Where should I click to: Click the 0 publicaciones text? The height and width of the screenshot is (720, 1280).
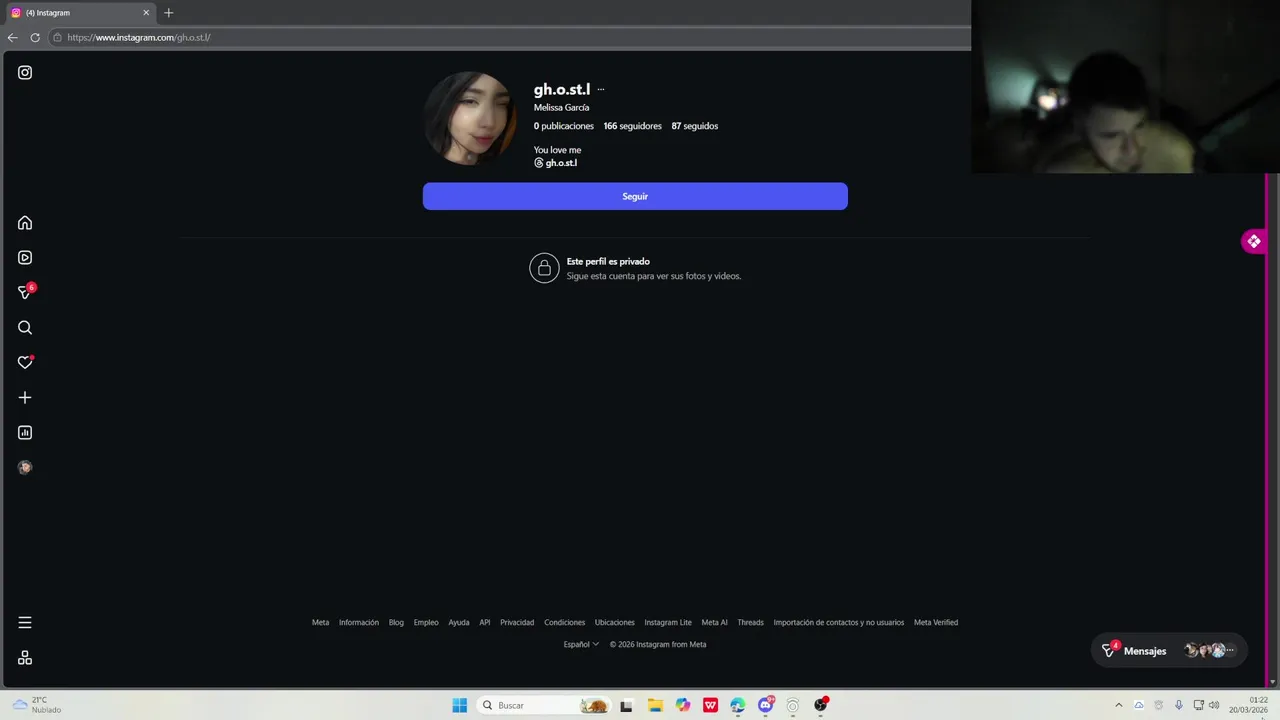[564, 126]
